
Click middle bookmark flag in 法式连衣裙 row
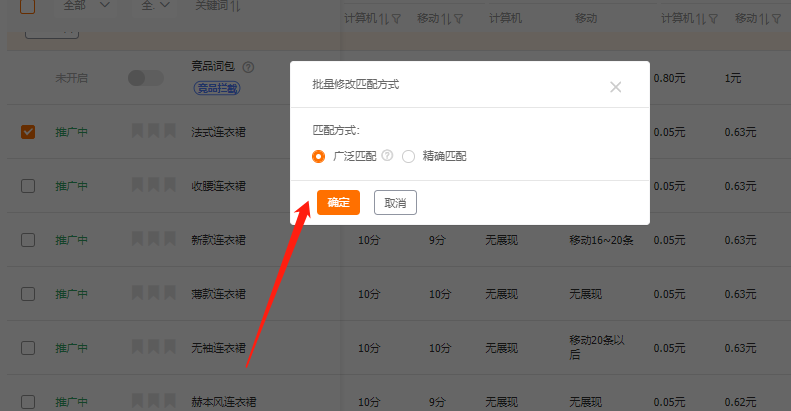[x=153, y=131]
